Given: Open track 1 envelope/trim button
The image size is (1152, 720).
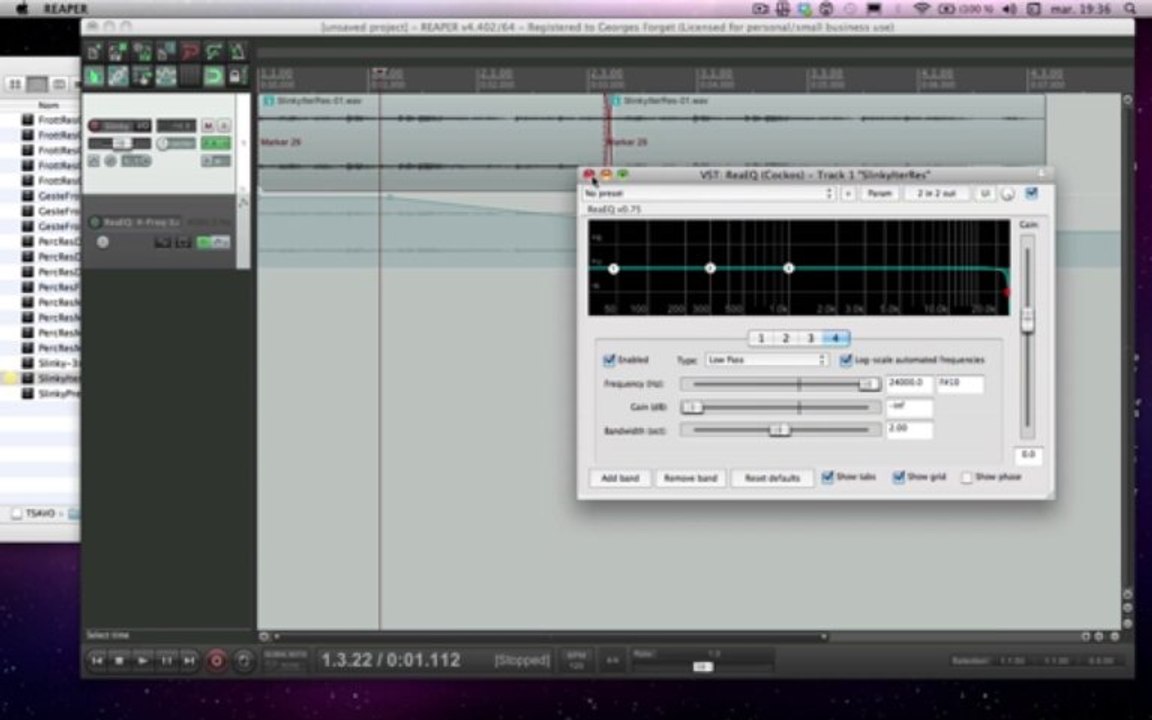Looking at the screenshot, I should click(x=216, y=161).
